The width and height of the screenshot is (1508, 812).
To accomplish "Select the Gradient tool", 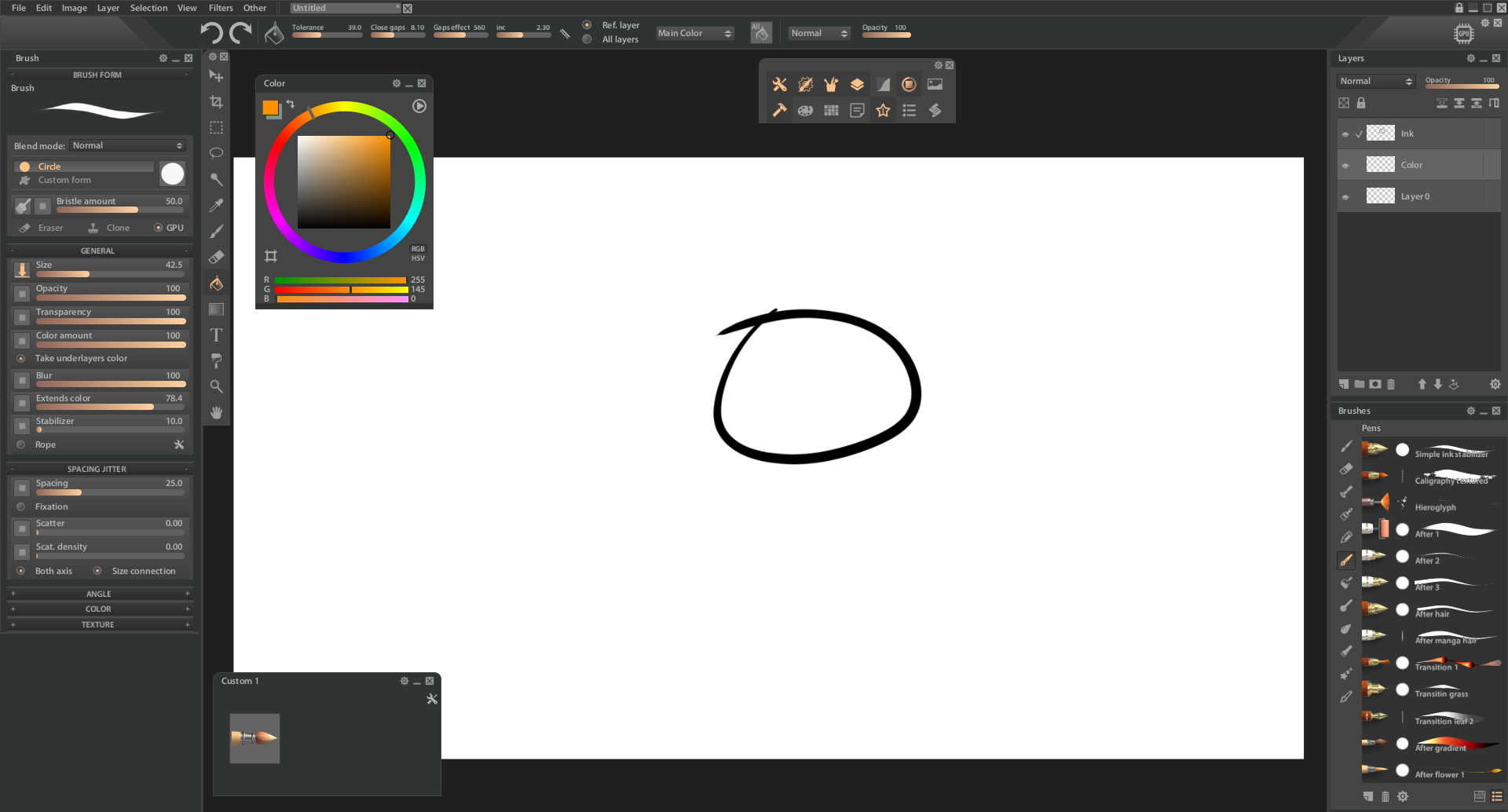I will pos(217,309).
